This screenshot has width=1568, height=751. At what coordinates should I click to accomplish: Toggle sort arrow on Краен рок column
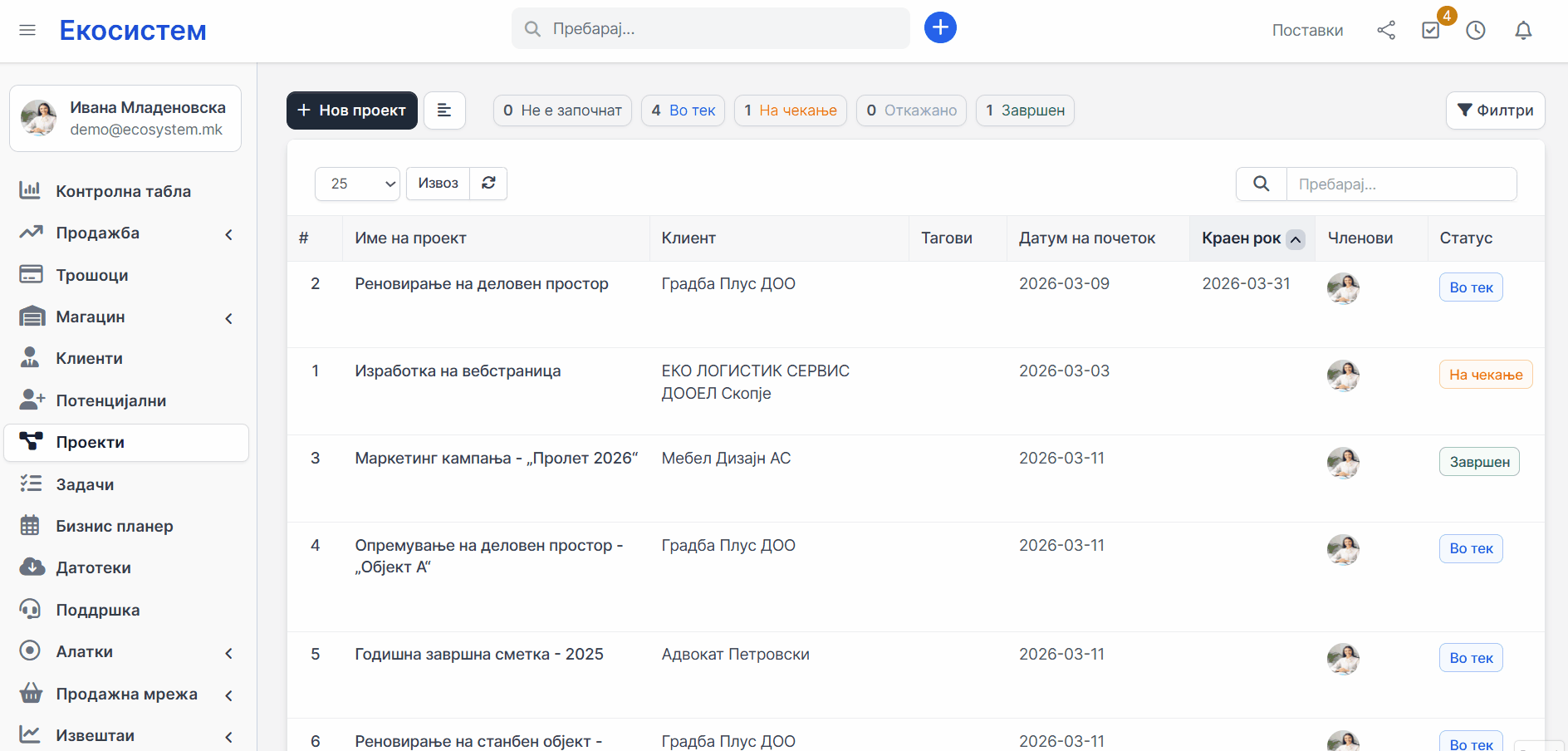[x=1296, y=239]
